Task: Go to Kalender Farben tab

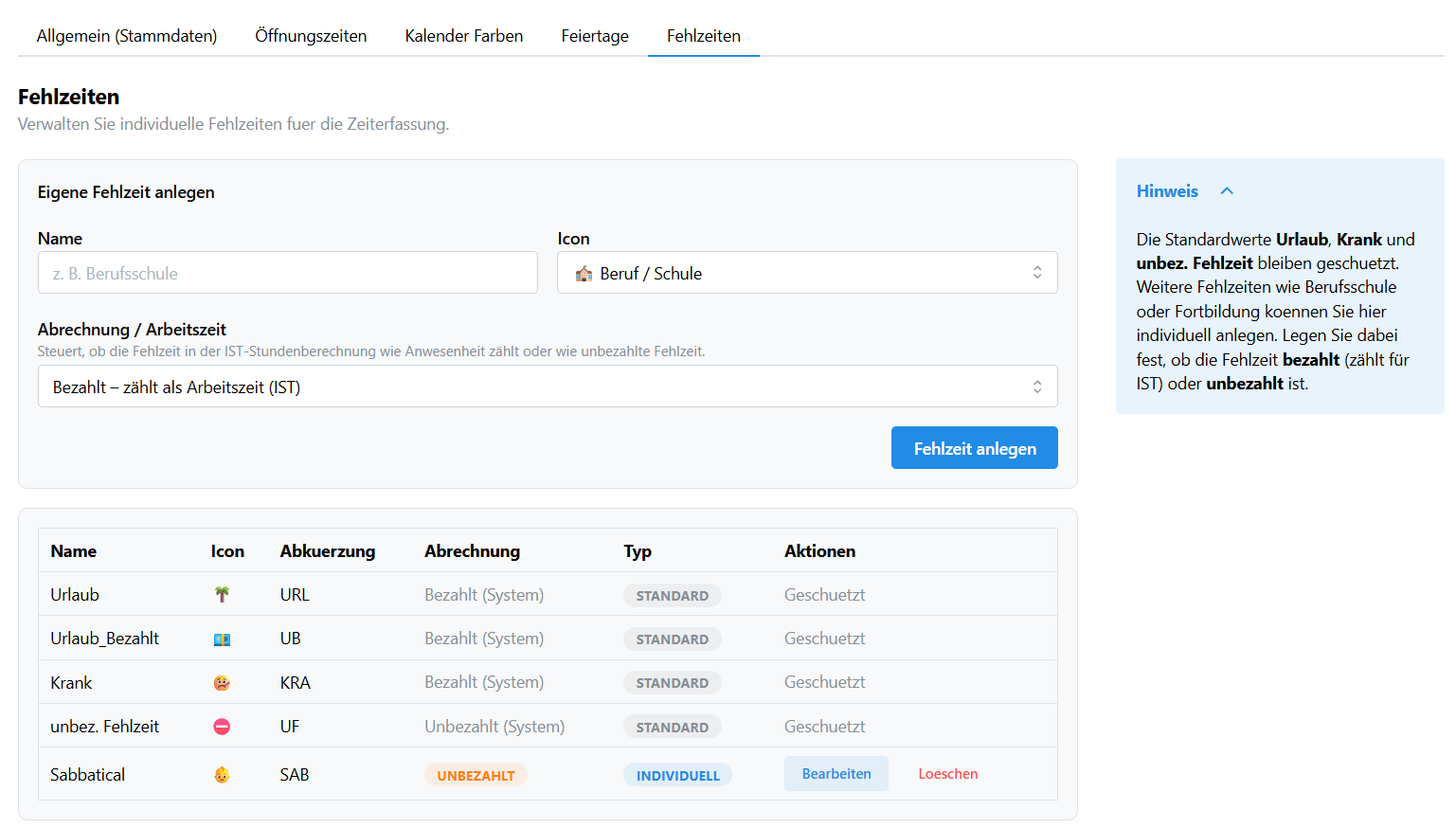Action: click(x=463, y=36)
